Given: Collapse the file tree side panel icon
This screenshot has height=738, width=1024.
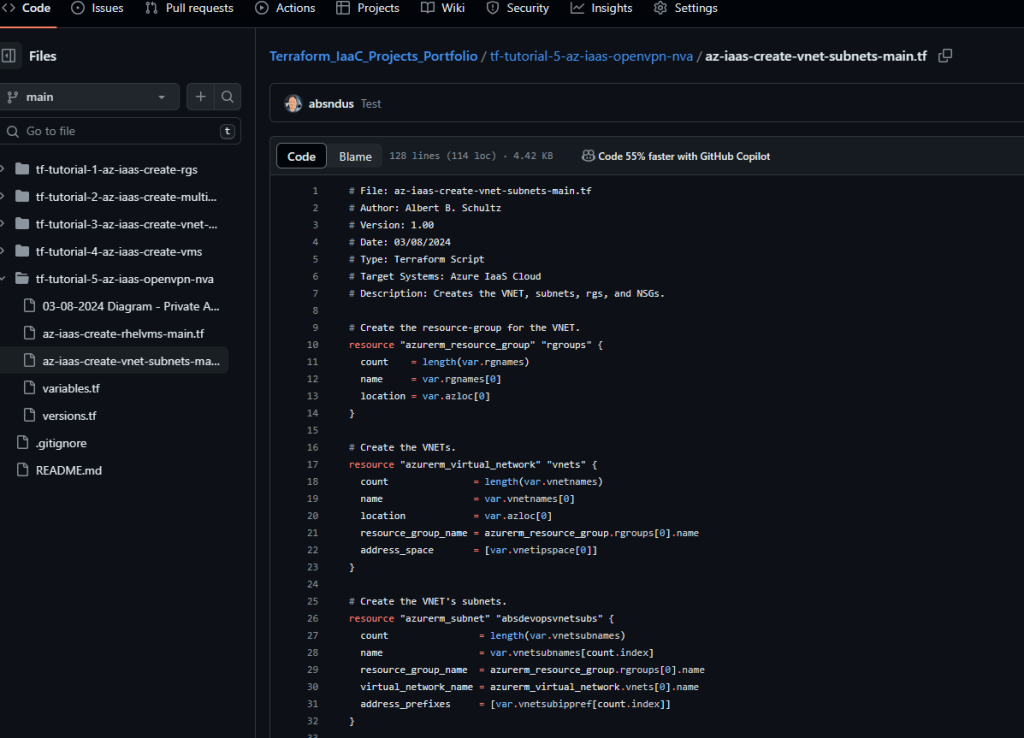Looking at the screenshot, I should point(9,56).
